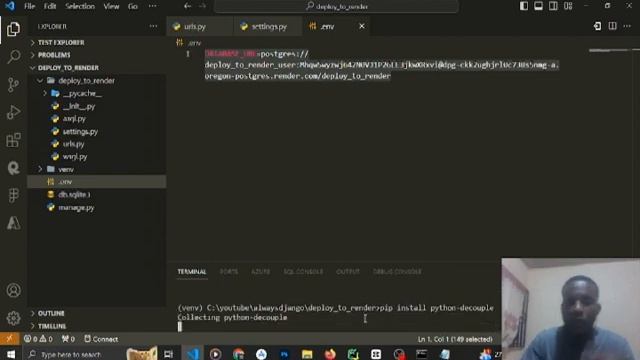Open asgi.py in explorer

click(x=97, y=119)
